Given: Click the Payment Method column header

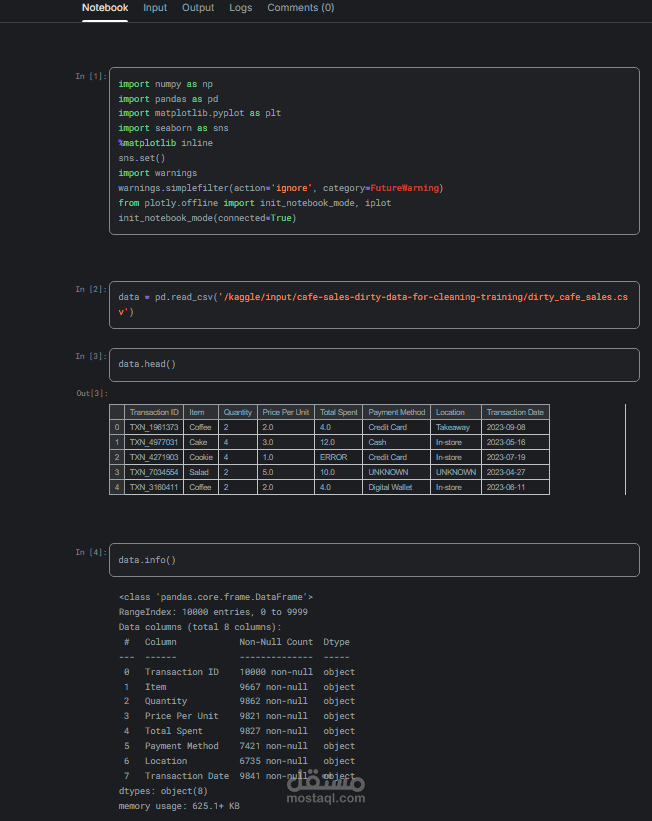Looking at the screenshot, I should tap(397, 412).
